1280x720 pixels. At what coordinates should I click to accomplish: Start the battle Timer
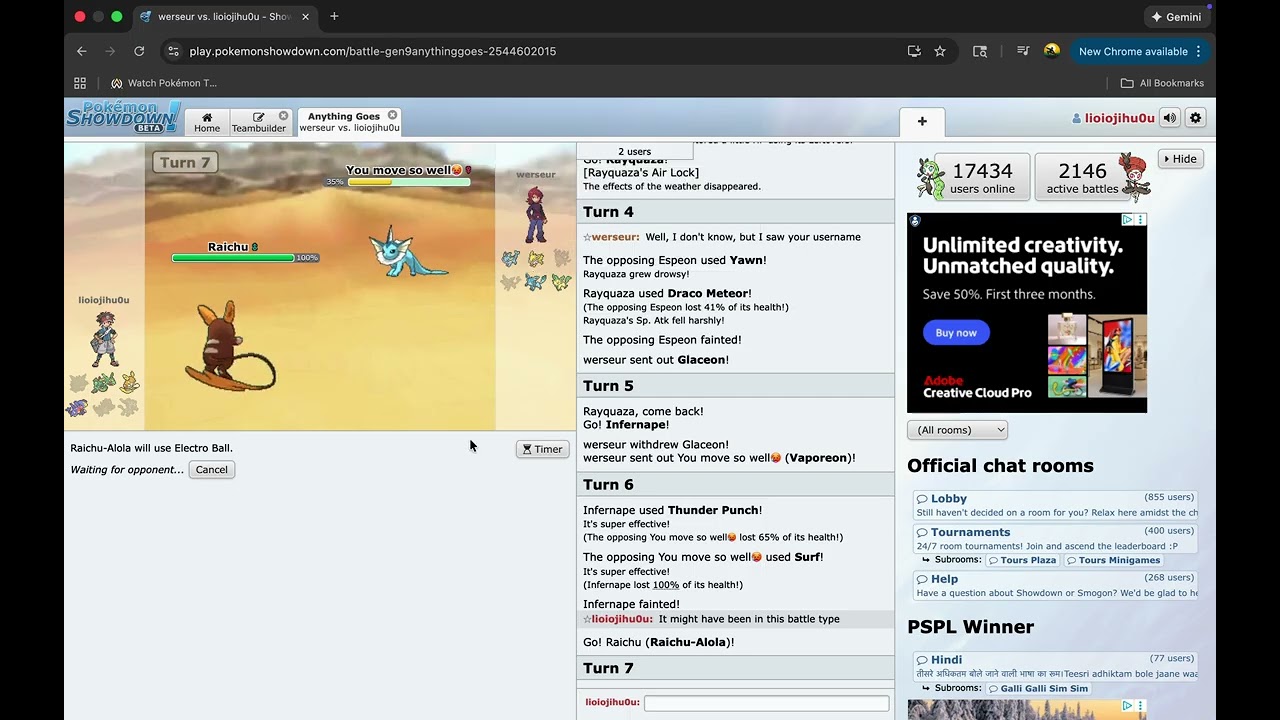(x=542, y=449)
